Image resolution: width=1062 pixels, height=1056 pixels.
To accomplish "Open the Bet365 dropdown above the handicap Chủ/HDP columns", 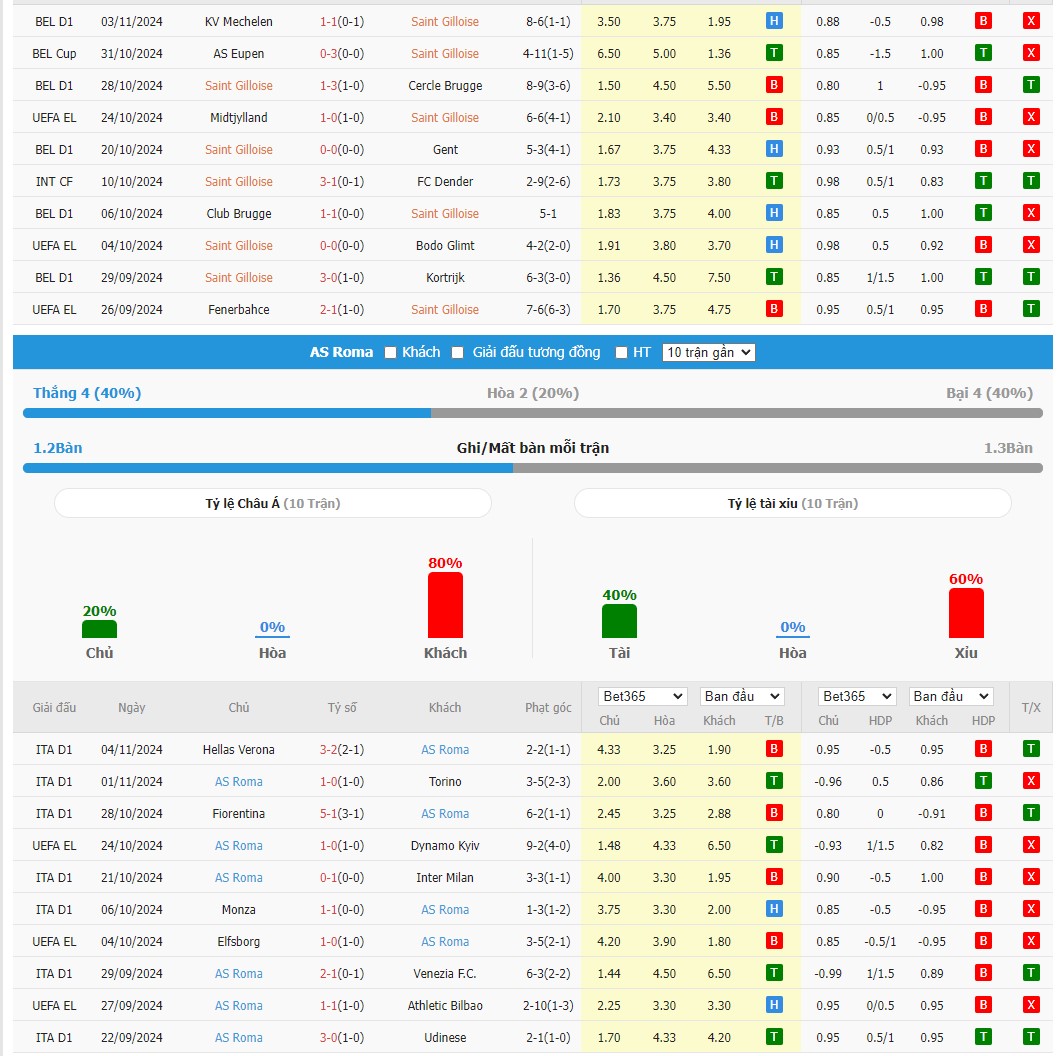I will pyautogui.click(x=857, y=696).
